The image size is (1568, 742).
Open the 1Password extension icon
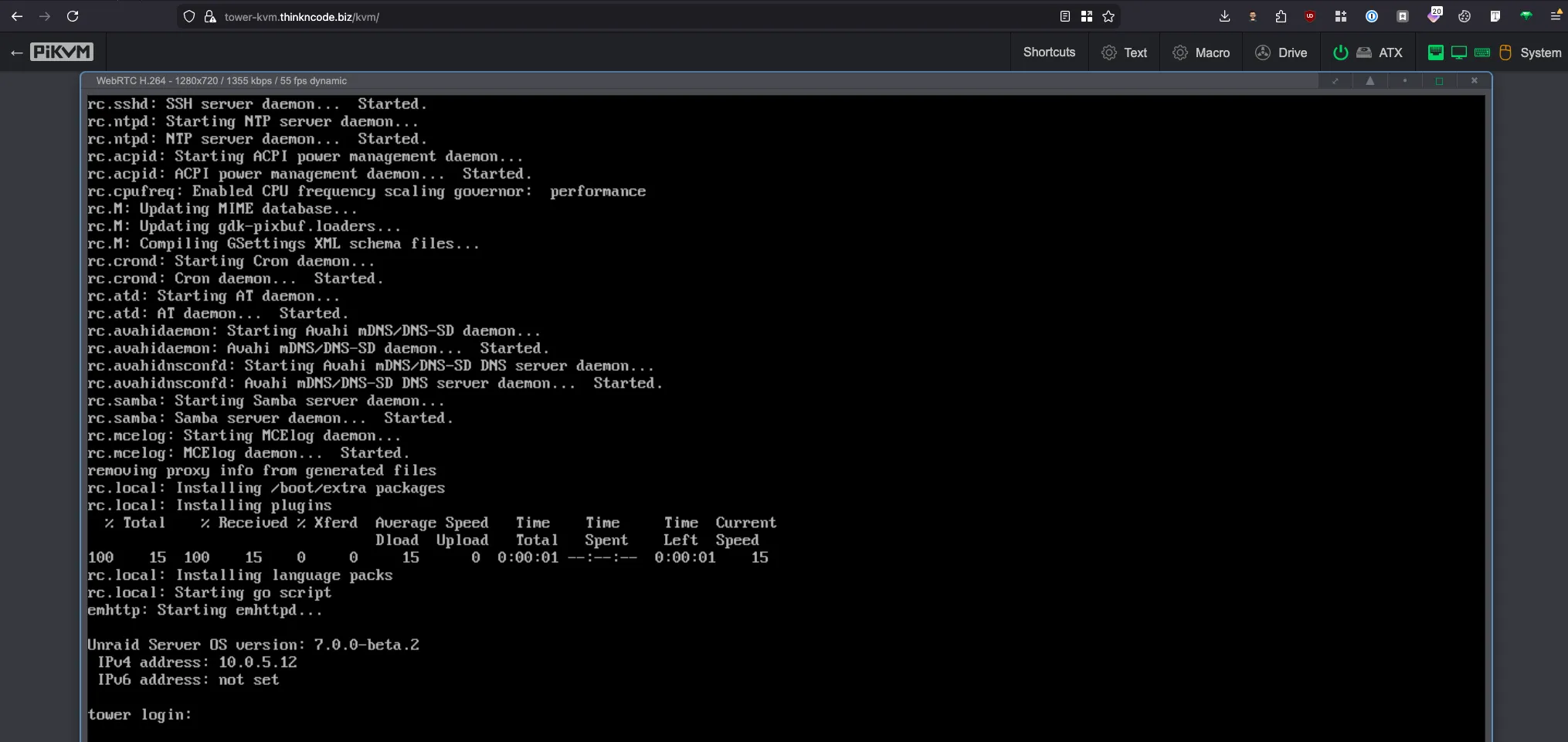[x=1372, y=16]
